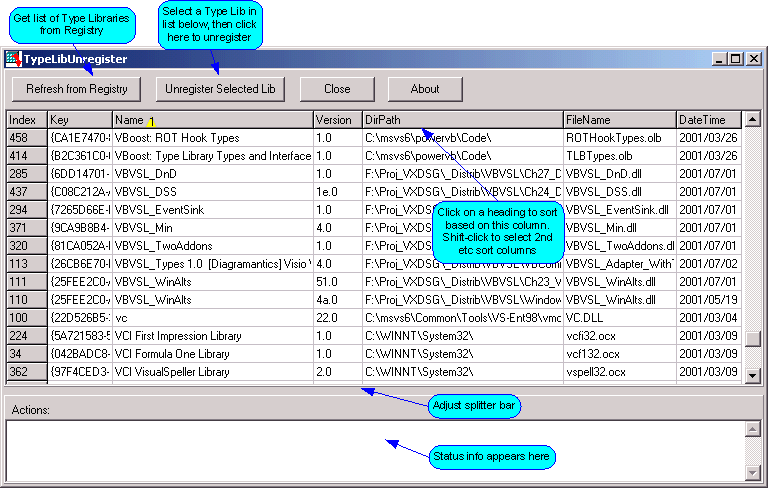768x488 pixels.
Task: Select row index 111
Action: click(27, 282)
